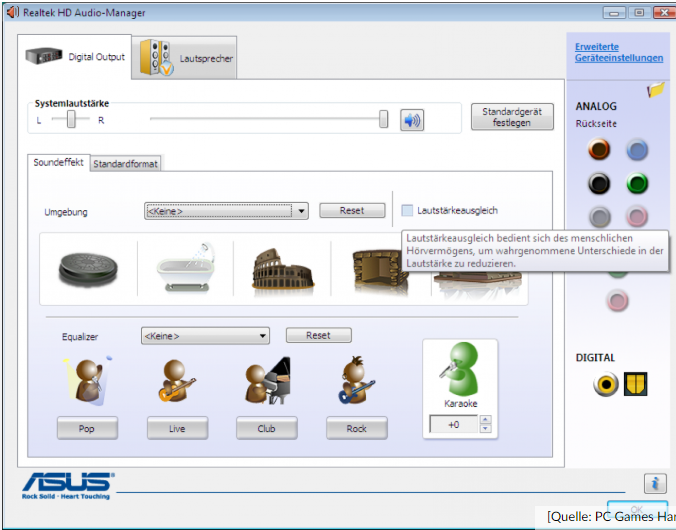This screenshot has height=530, width=676.
Task: Open Erweiterte Geräteeinstellungen link
Action: (x=619, y=52)
